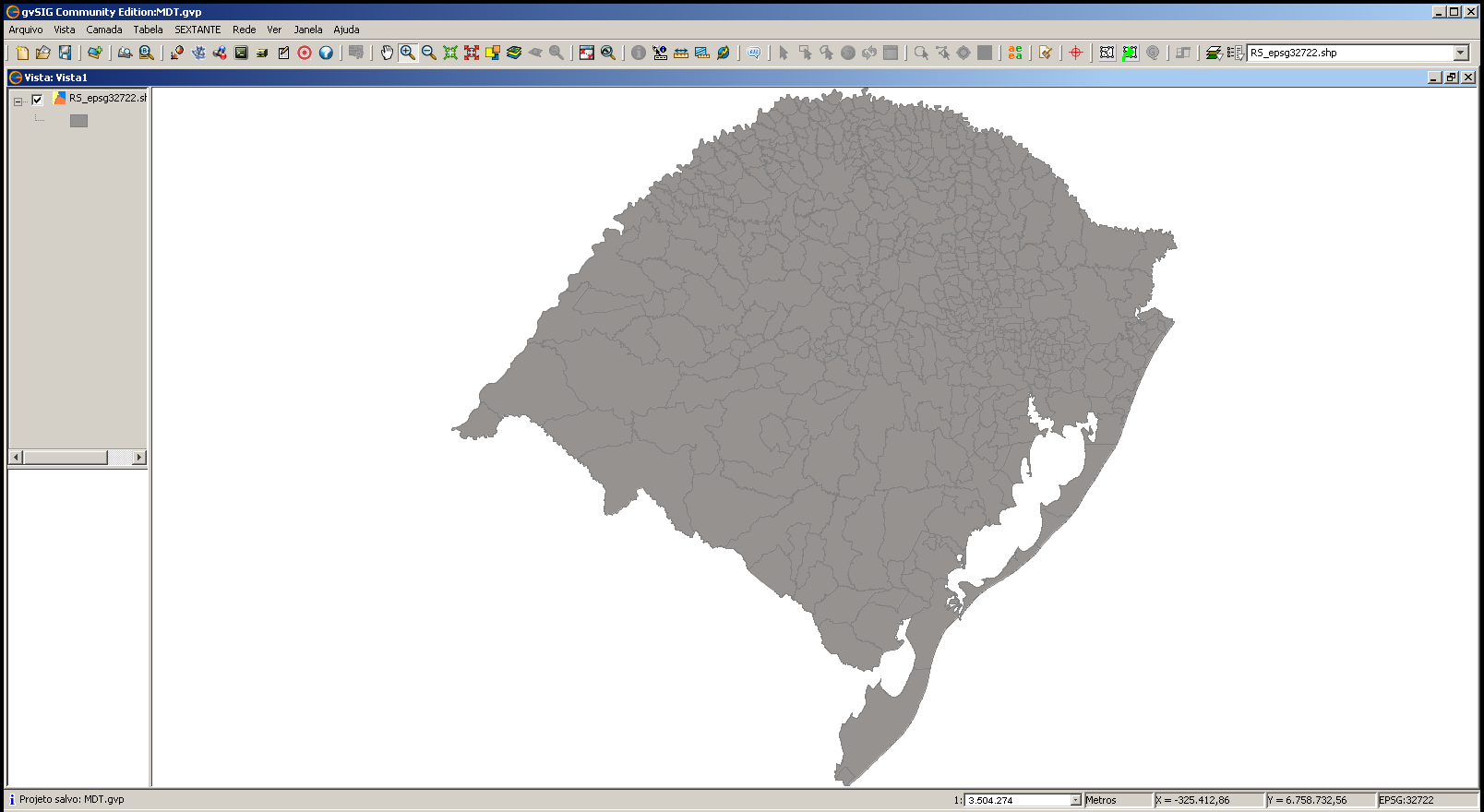Open the RS_epsg32722.shp layer dropdown
The height and width of the screenshot is (812, 1484).
1461,53
